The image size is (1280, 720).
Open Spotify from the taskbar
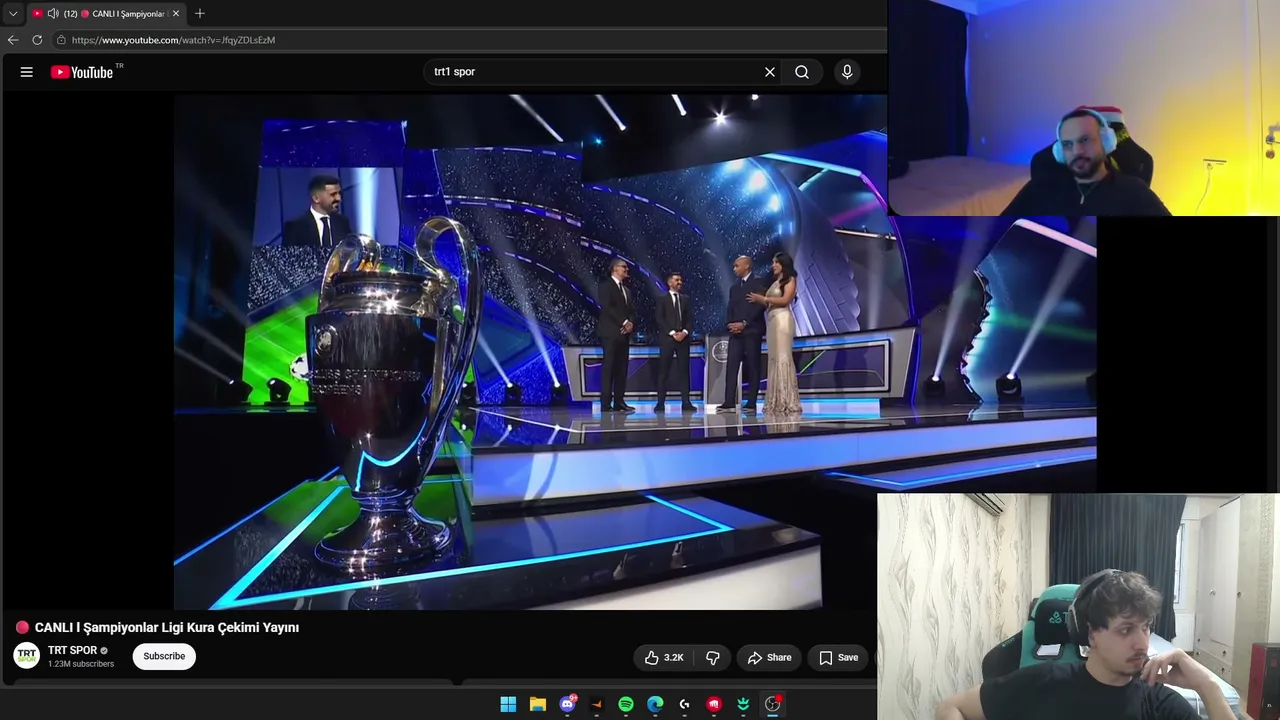tap(626, 704)
